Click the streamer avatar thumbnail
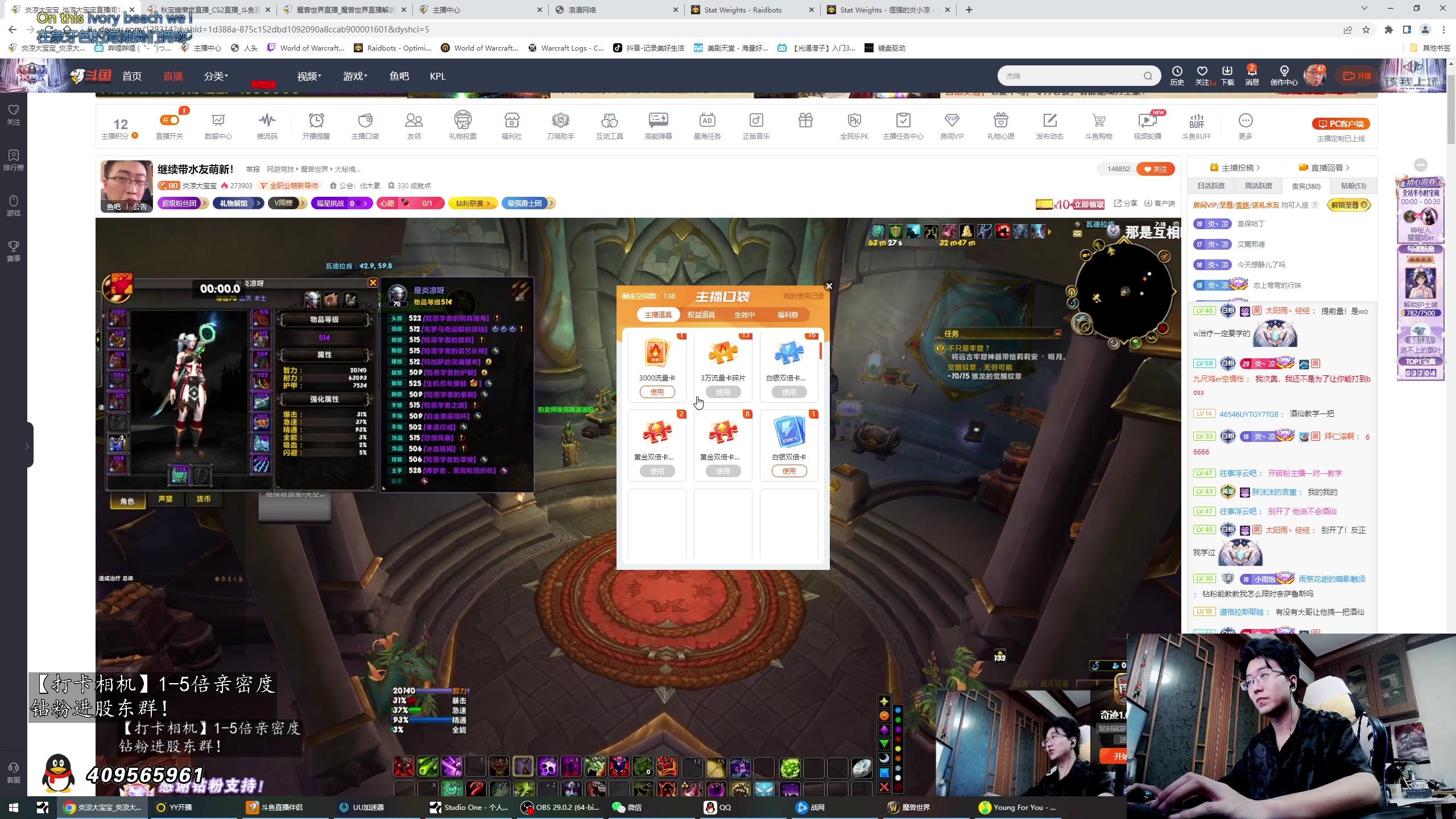Screen dimensions: 1456x819 coord(126,186)
